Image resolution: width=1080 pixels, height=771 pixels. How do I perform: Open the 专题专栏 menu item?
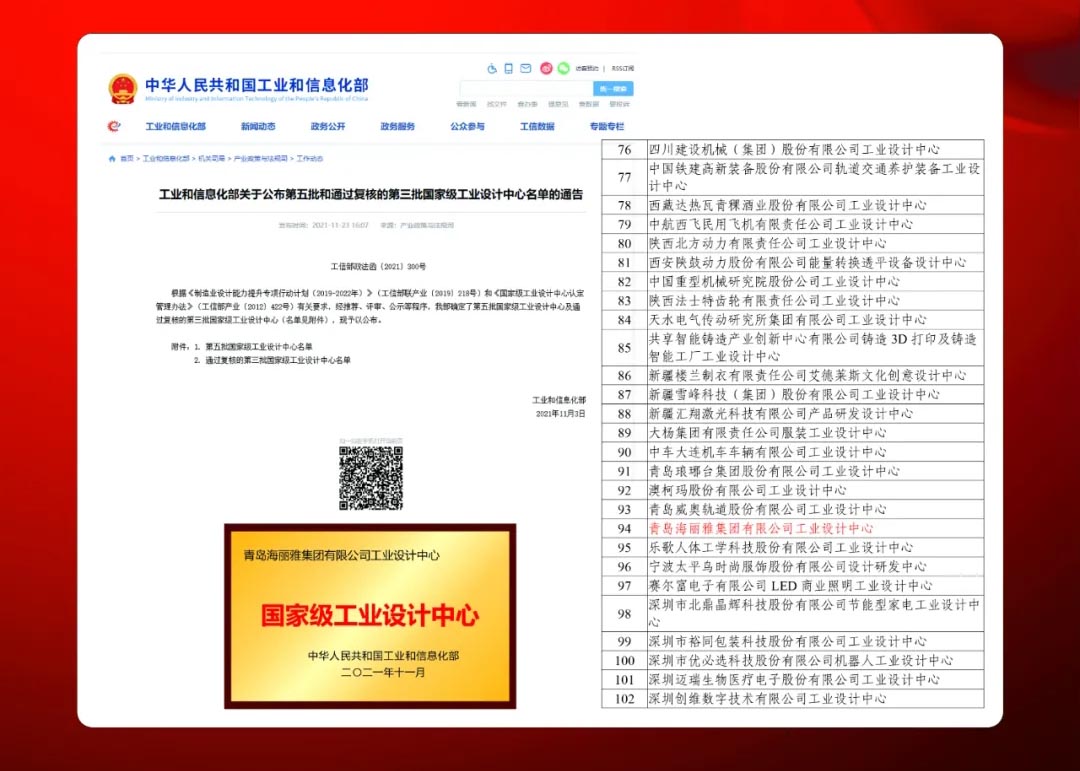coord(608,127)
